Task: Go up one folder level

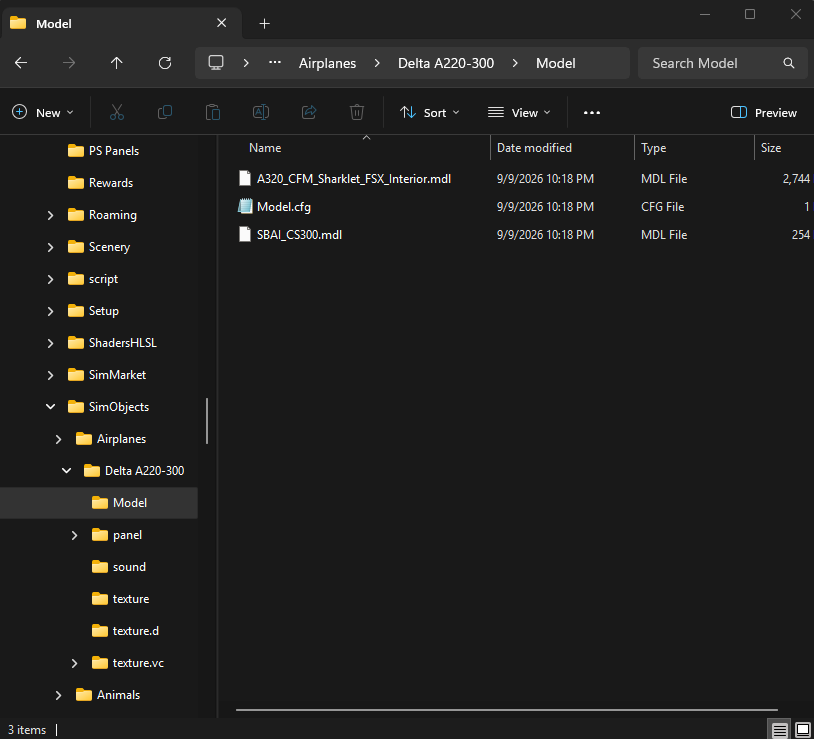Action: pyautogui.click(x=116, y=63)
